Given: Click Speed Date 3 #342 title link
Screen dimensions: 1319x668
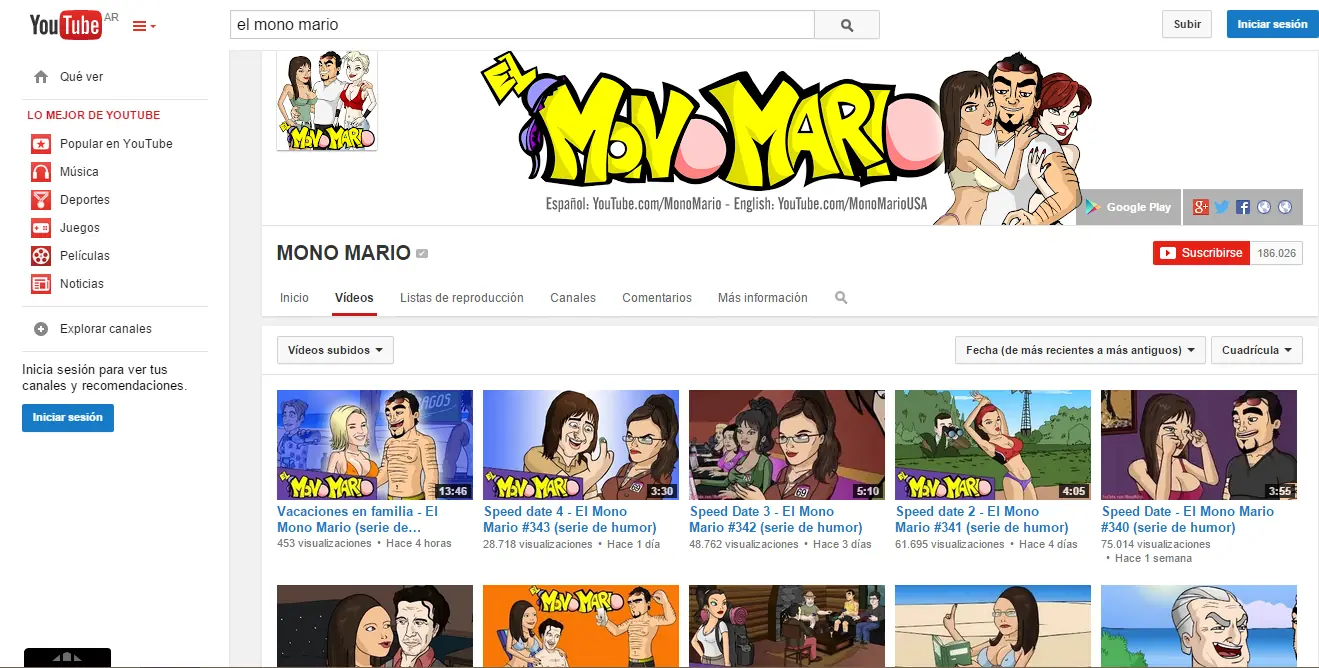Looking at the screenshot, I should point(775,519).
